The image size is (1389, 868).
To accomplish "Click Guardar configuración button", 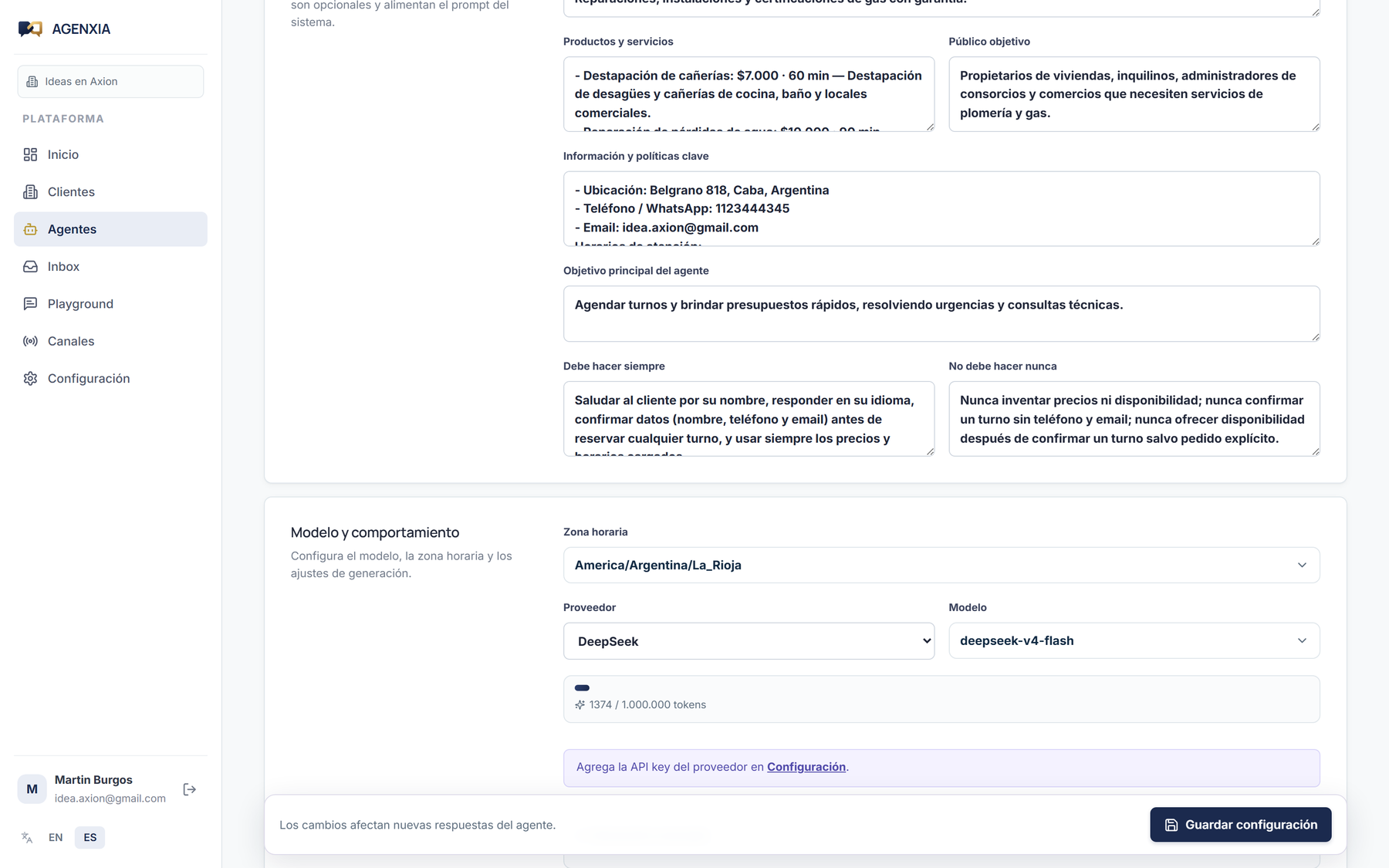I will pyautogui.click(x=1241, y=825).
